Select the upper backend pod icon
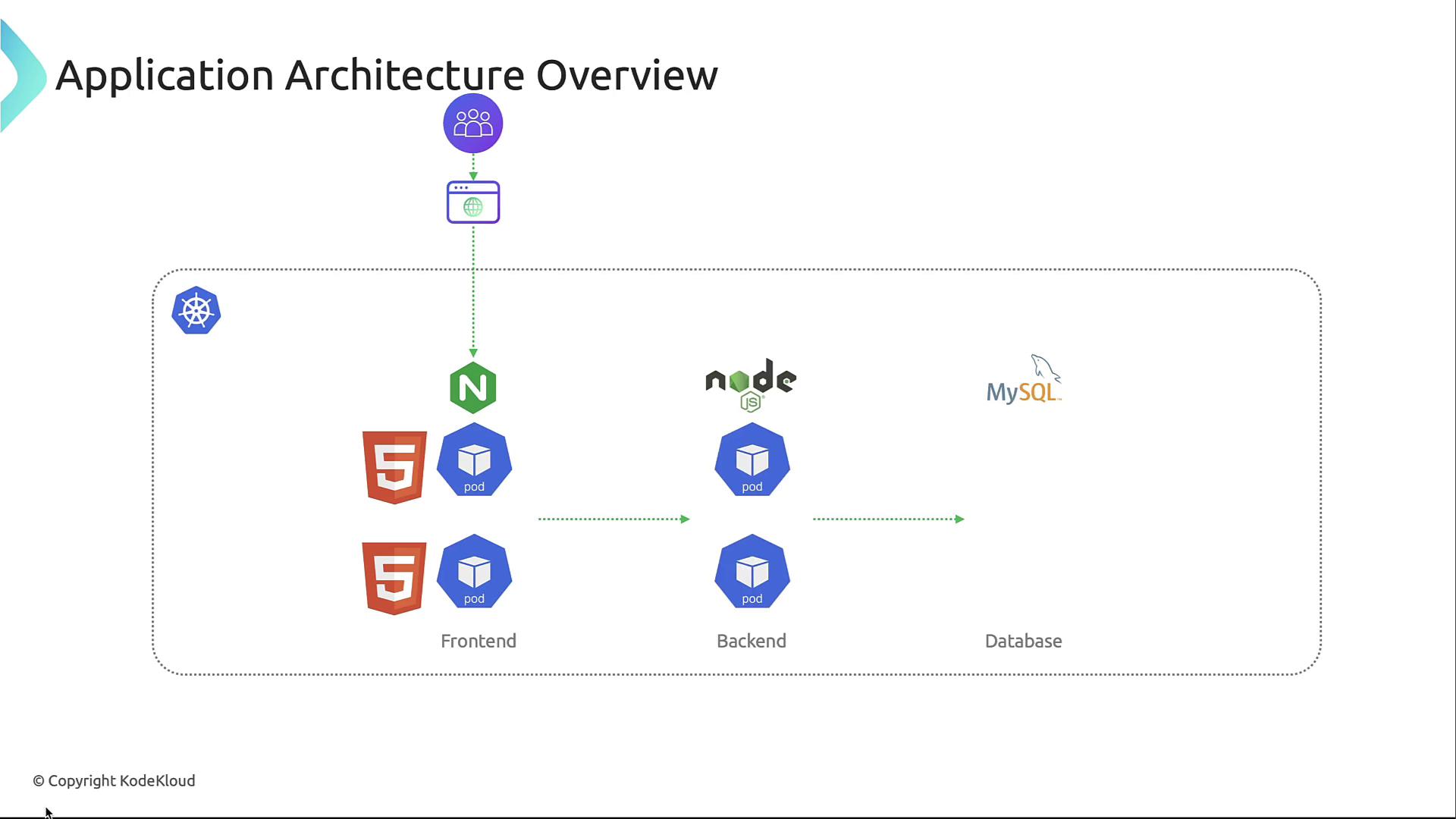This screenshot has height=819, width=1456. (x=752, y=460)
